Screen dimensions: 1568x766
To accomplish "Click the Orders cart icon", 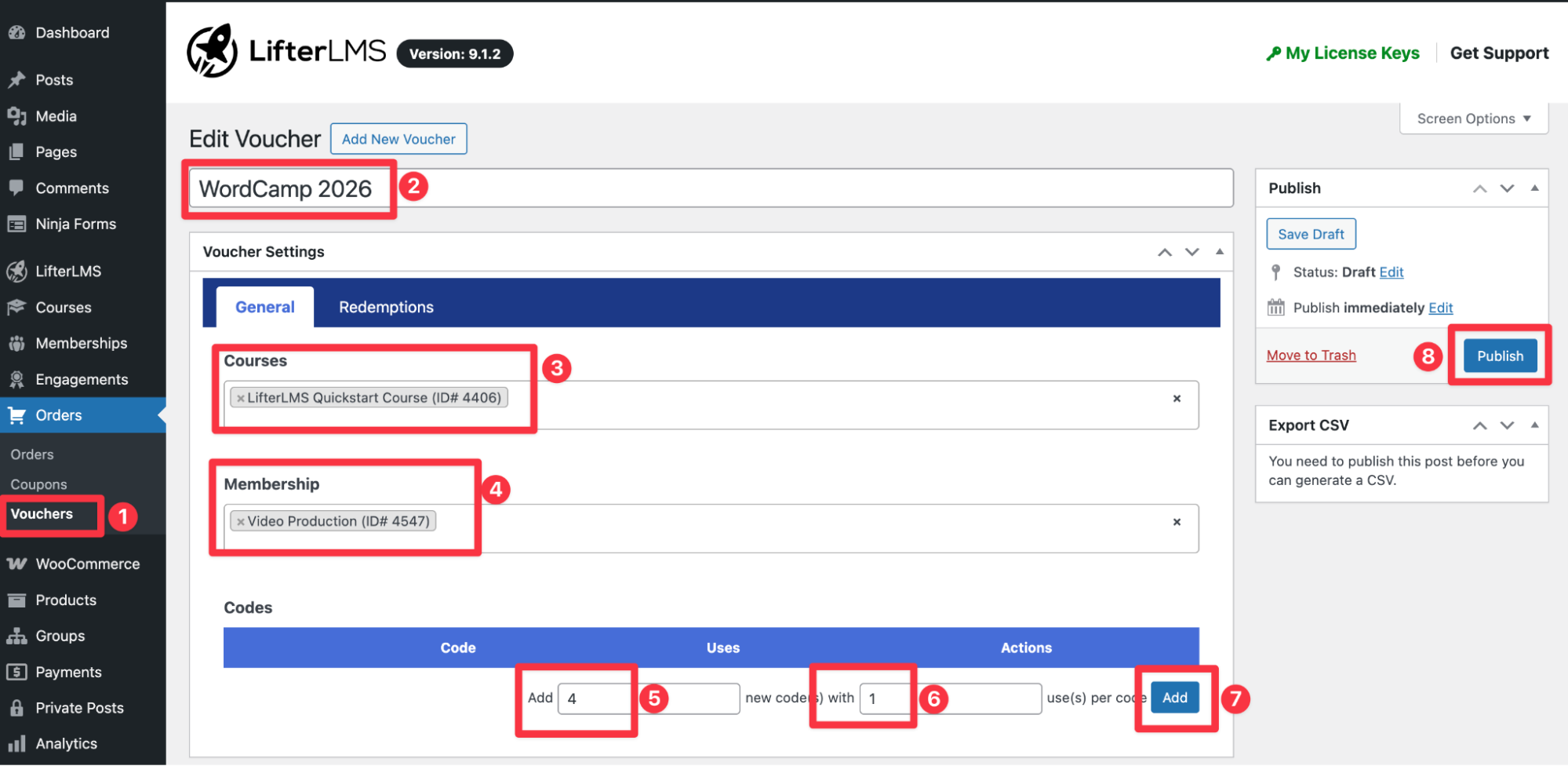I will [x=17, y=415].
